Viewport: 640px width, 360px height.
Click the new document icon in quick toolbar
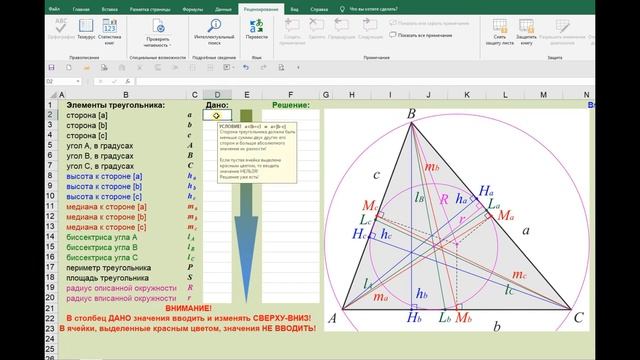69,67
